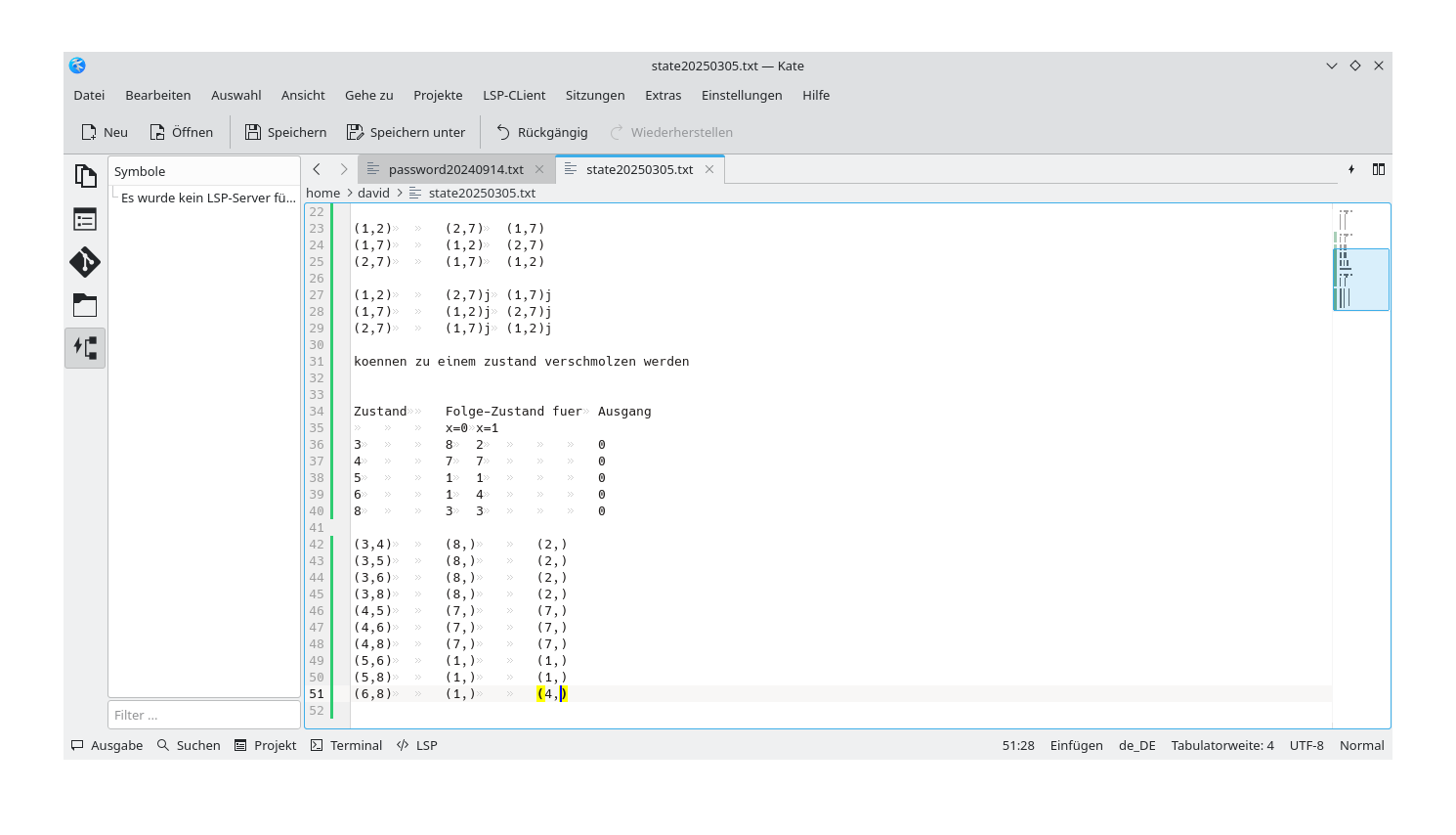Open the Sitzungen menu

[595, 95]
